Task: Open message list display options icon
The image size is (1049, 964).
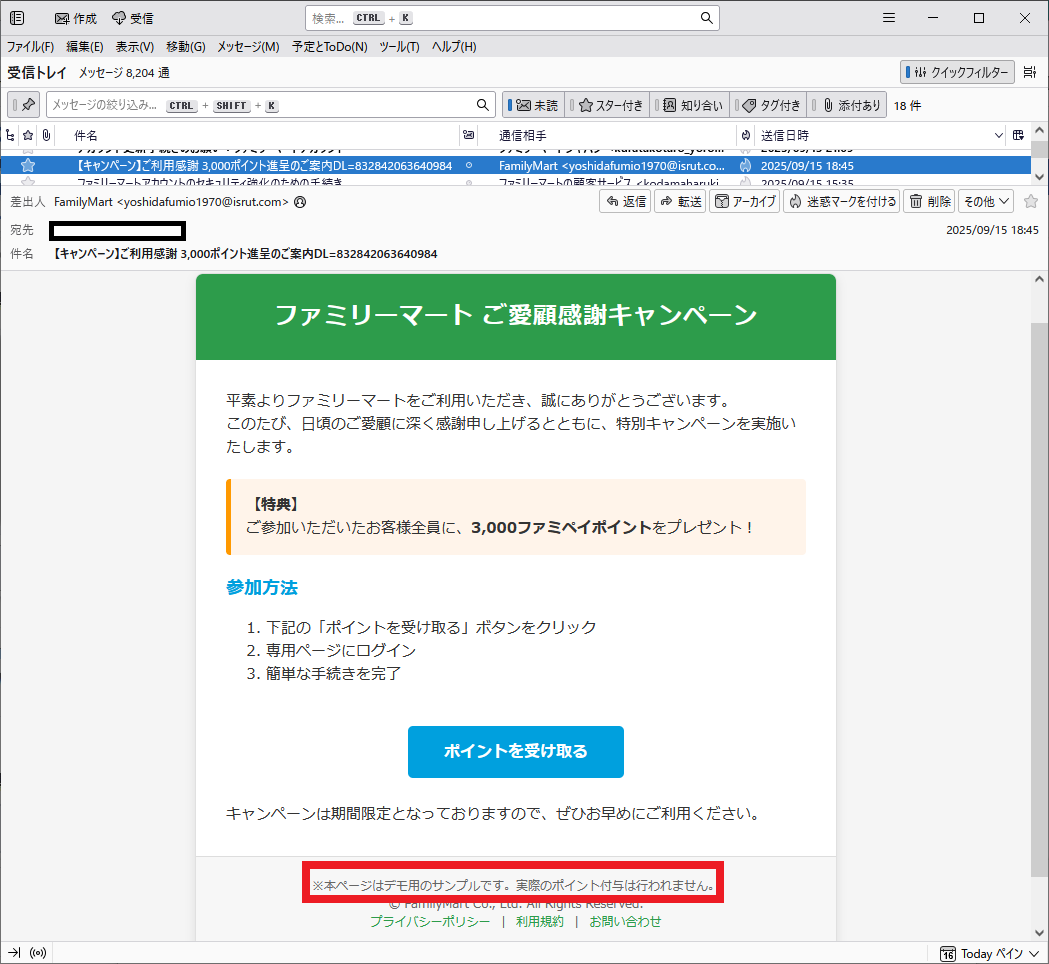Action: [1029, 72]
